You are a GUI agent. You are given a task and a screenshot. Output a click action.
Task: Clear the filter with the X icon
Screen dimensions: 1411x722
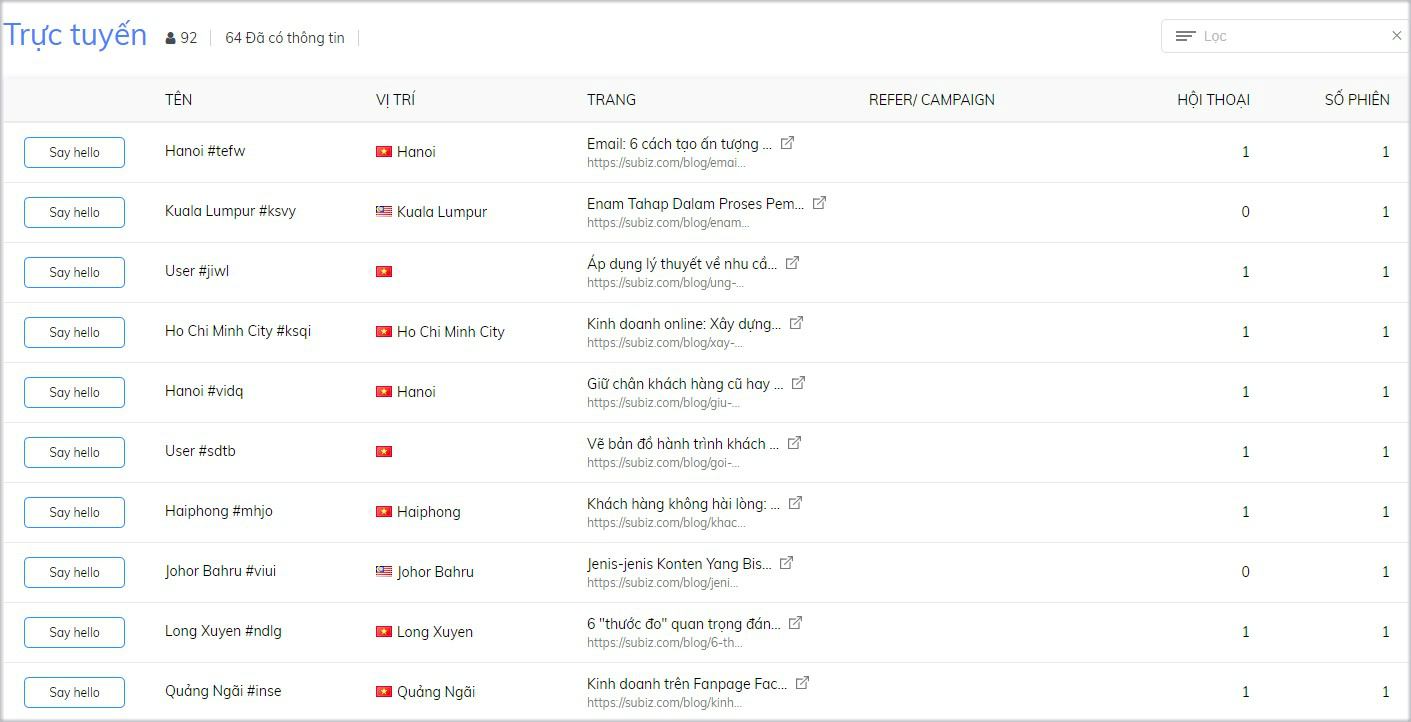pyautogui.click(x=1396, y=36)
